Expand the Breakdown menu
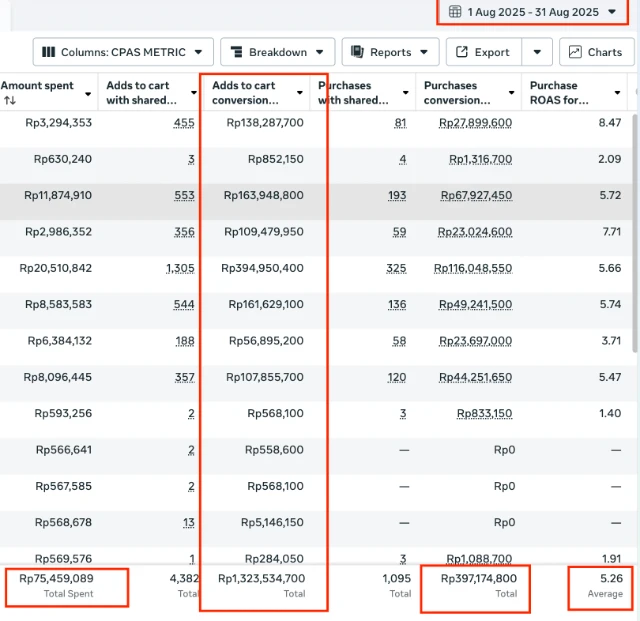 tap(278, 52)
